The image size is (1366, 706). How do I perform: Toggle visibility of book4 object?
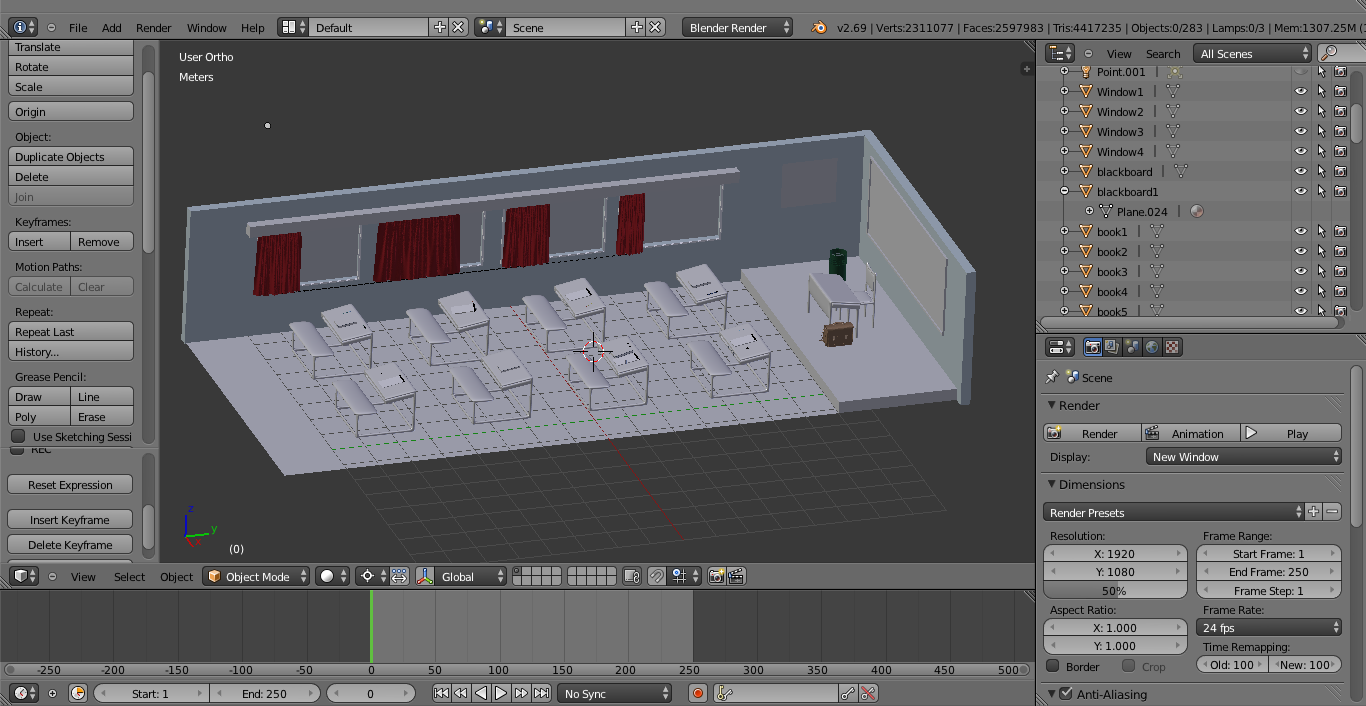tap(1301, 291)
